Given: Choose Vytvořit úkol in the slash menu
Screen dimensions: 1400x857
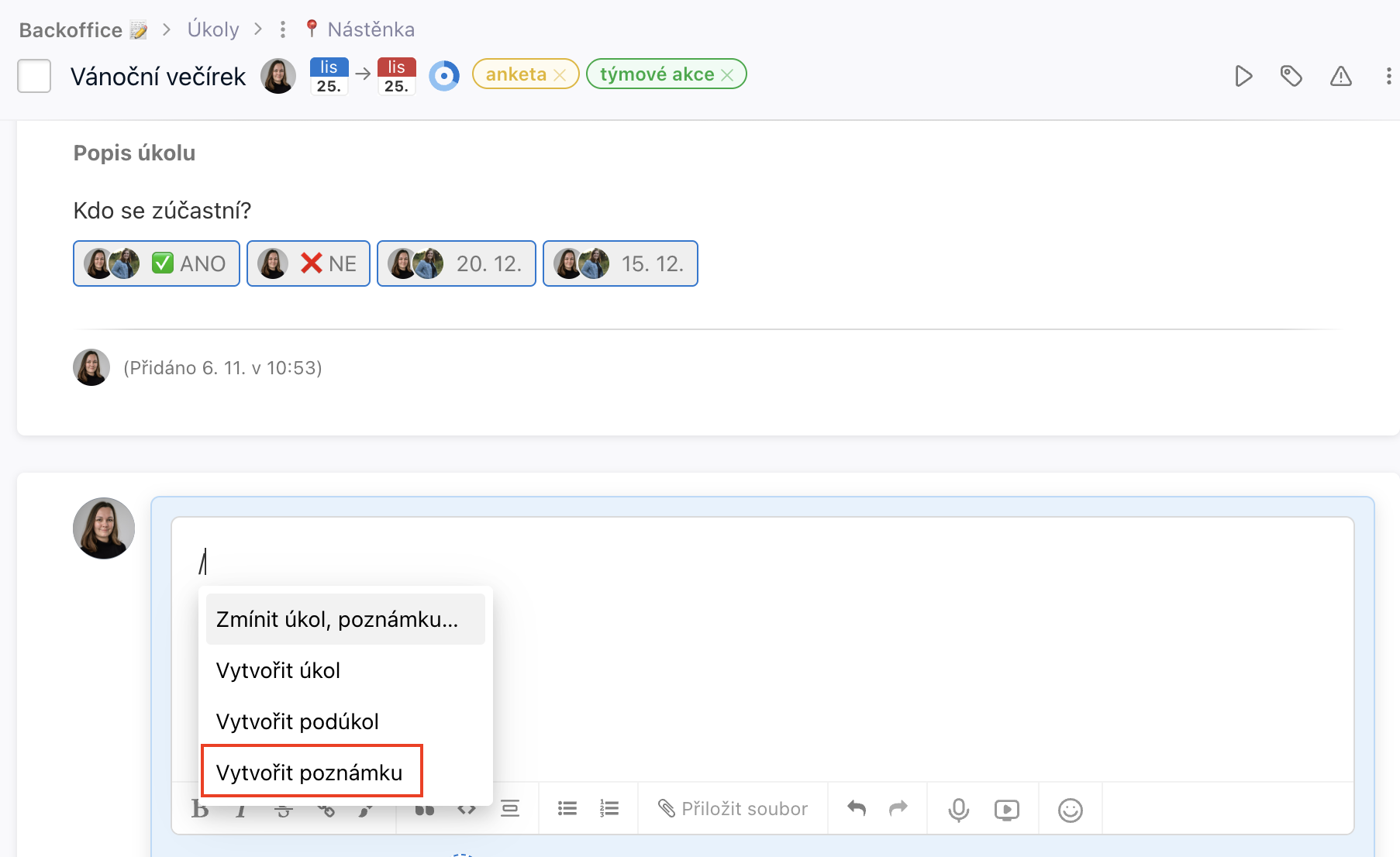Looking at the screenshot, I should click(x=278, y=670).
